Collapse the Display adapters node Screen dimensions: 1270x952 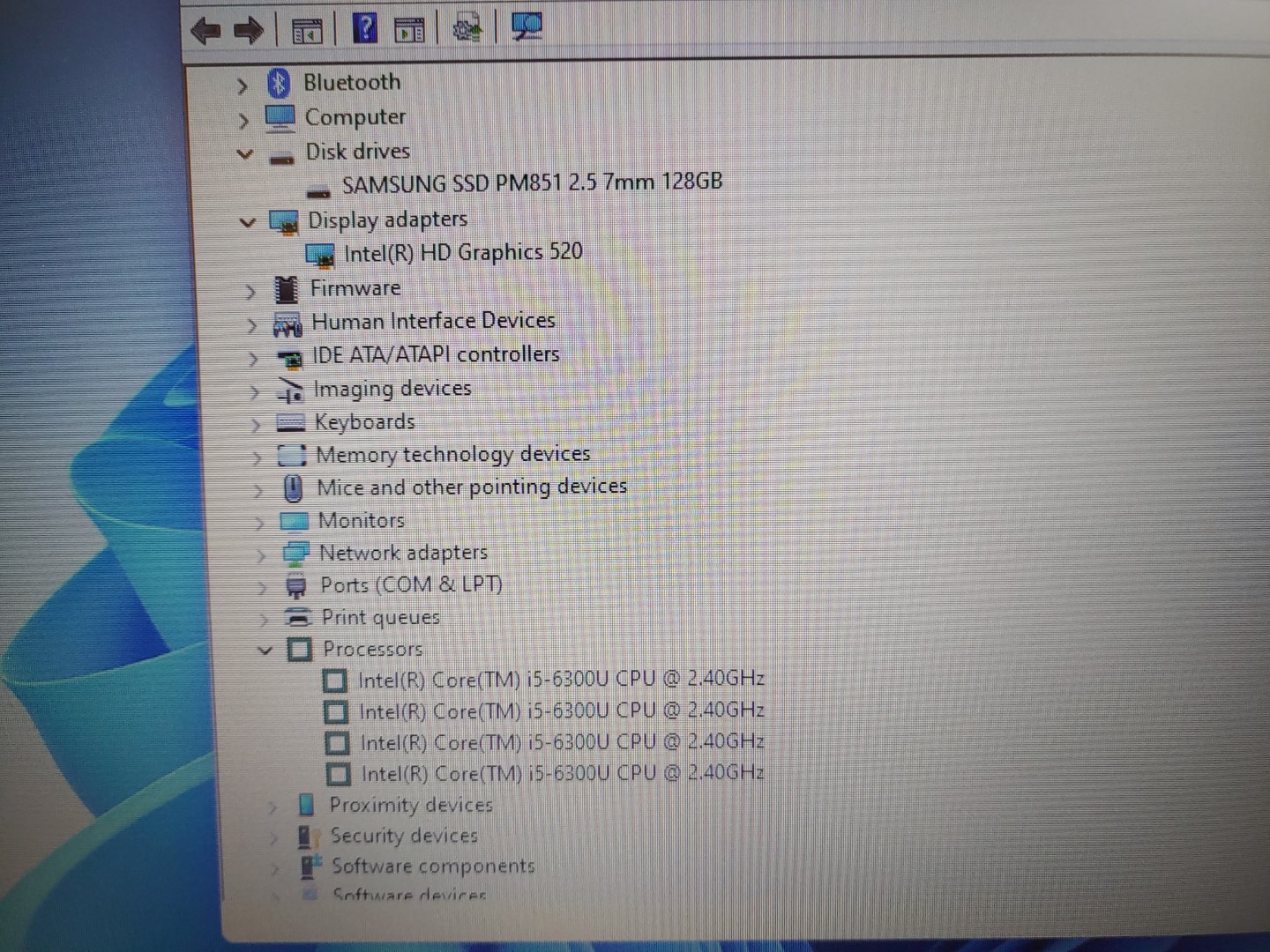[248, 222]
